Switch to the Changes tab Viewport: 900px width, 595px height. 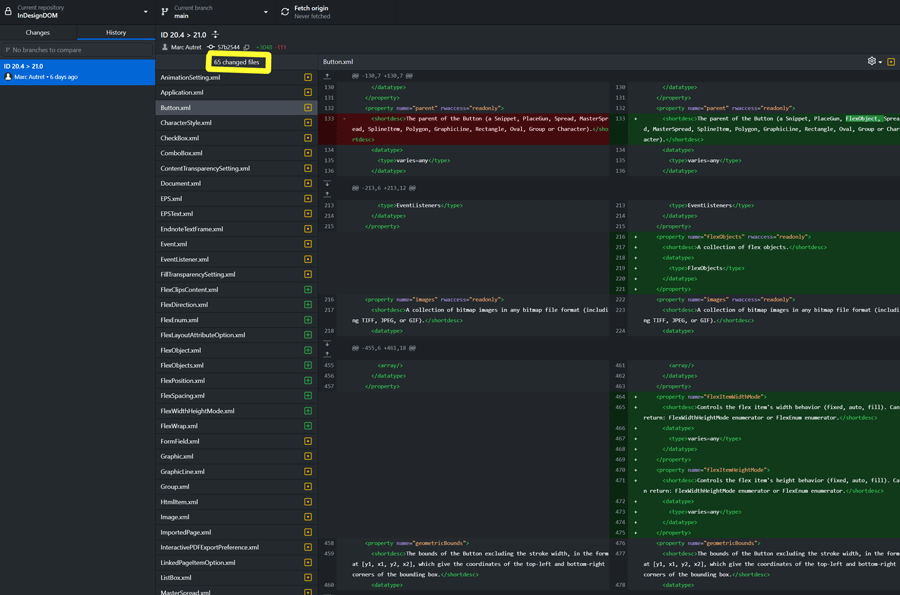tap(38, 32)
